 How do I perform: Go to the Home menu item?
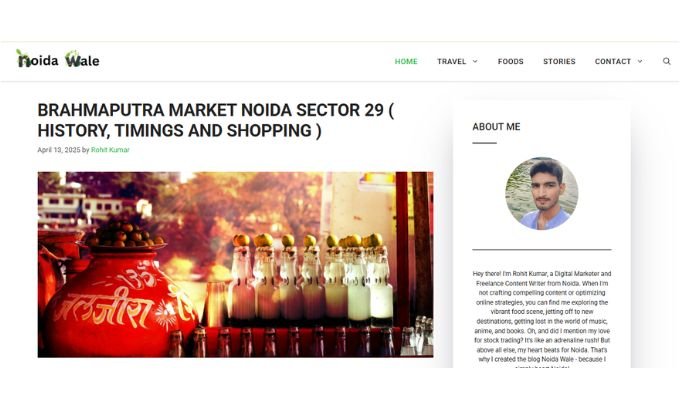(406, 61)
